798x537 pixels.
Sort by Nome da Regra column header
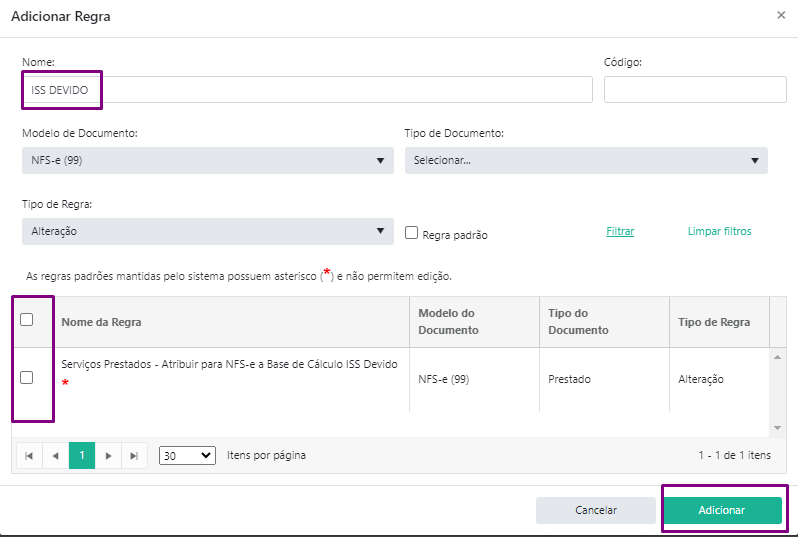pyautogui.click(x=101, y=322)
